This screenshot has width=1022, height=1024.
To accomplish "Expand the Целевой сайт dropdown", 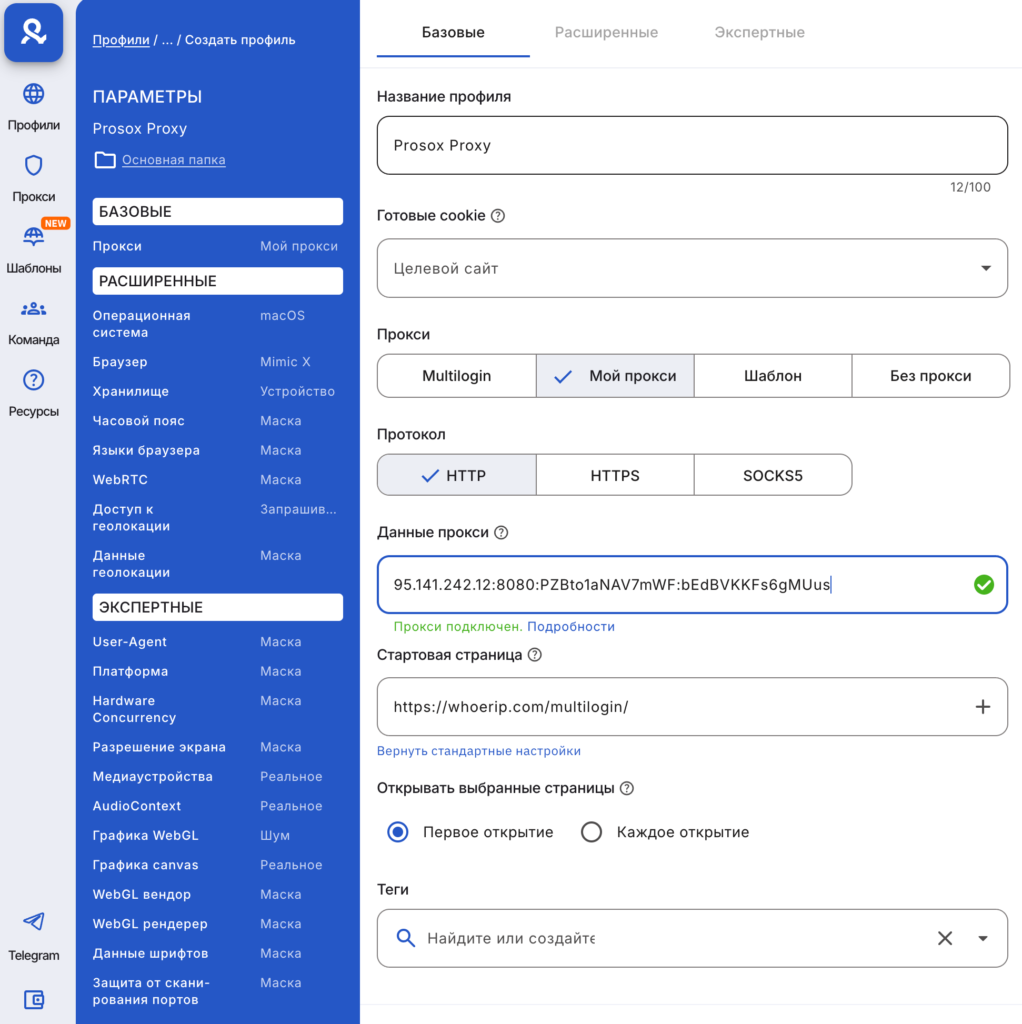I will [986, 268].
